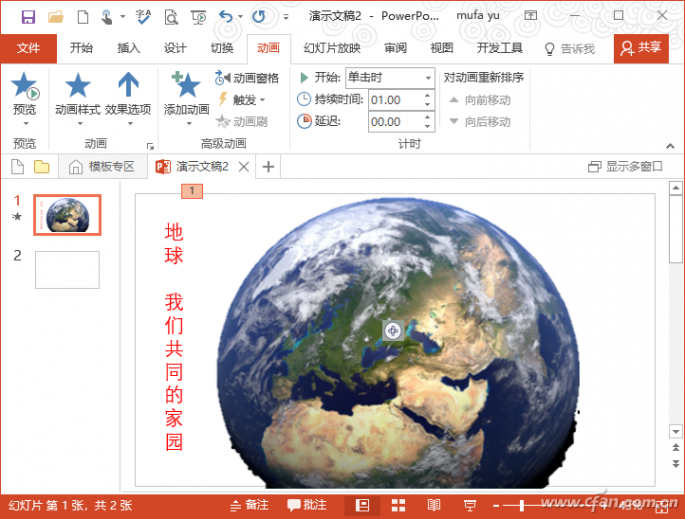Toggle the 备注 notes pane
Image resolution: width=685 pixels, height=519 pixels.
[x=249, y=505]
